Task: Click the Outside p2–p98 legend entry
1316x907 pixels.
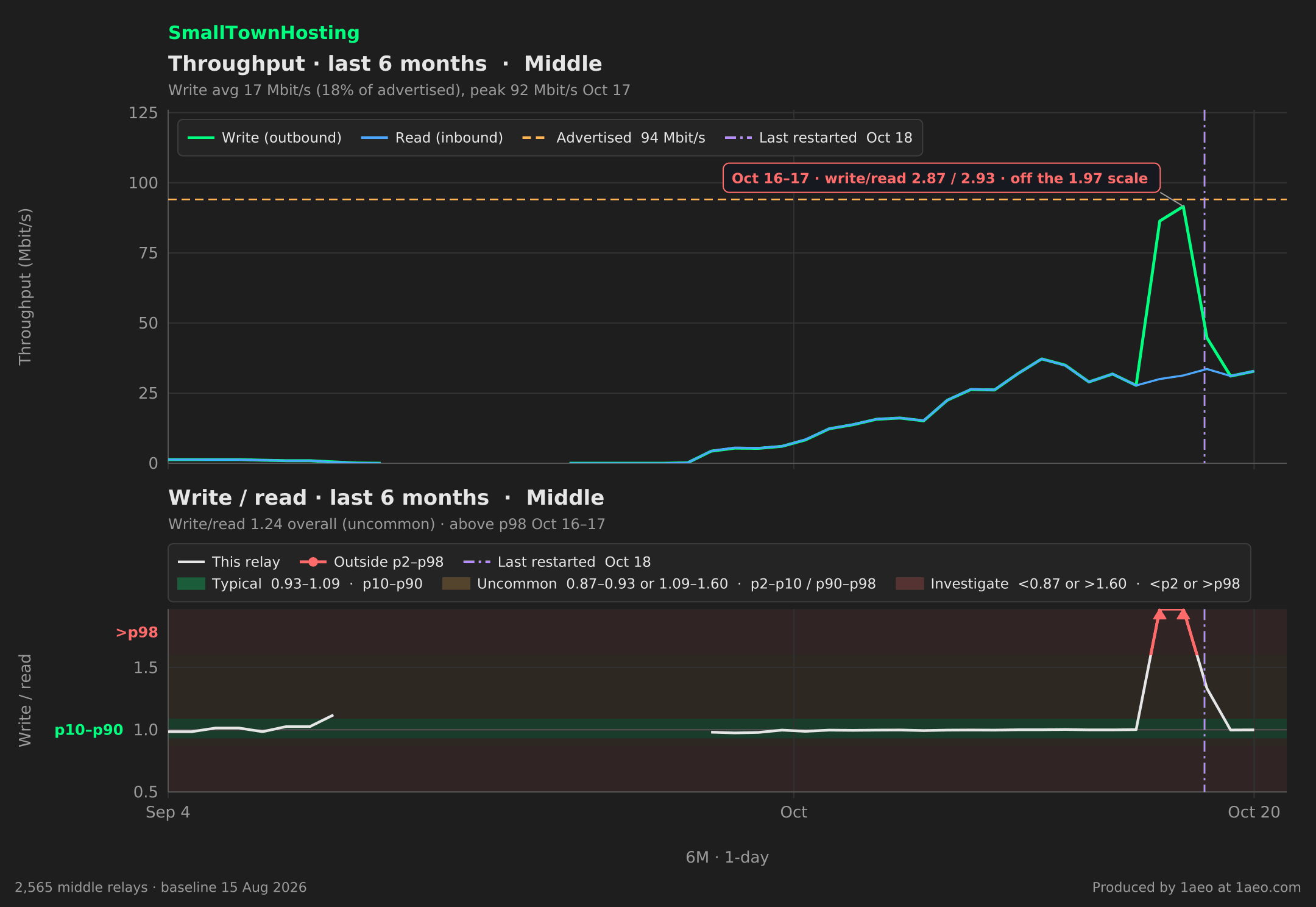Action: coord(372,562)
